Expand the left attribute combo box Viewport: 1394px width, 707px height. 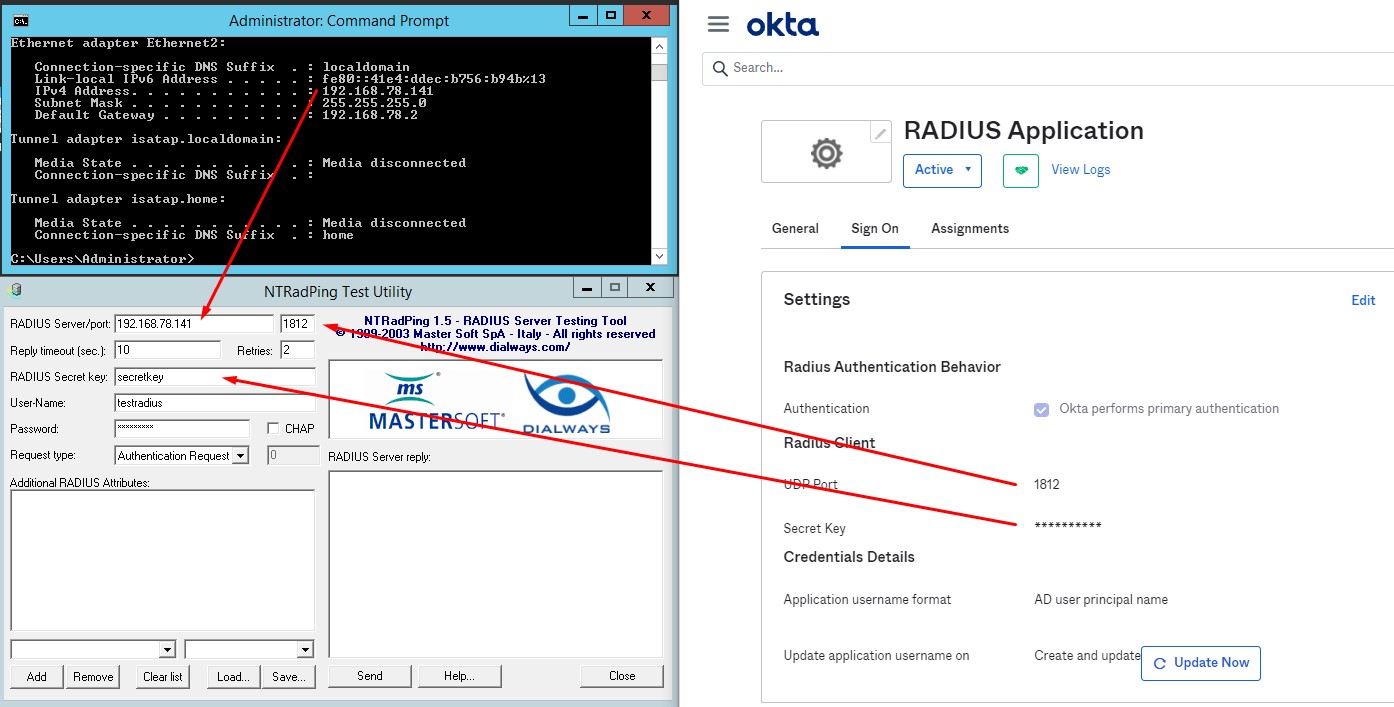[x=167, y=649]
